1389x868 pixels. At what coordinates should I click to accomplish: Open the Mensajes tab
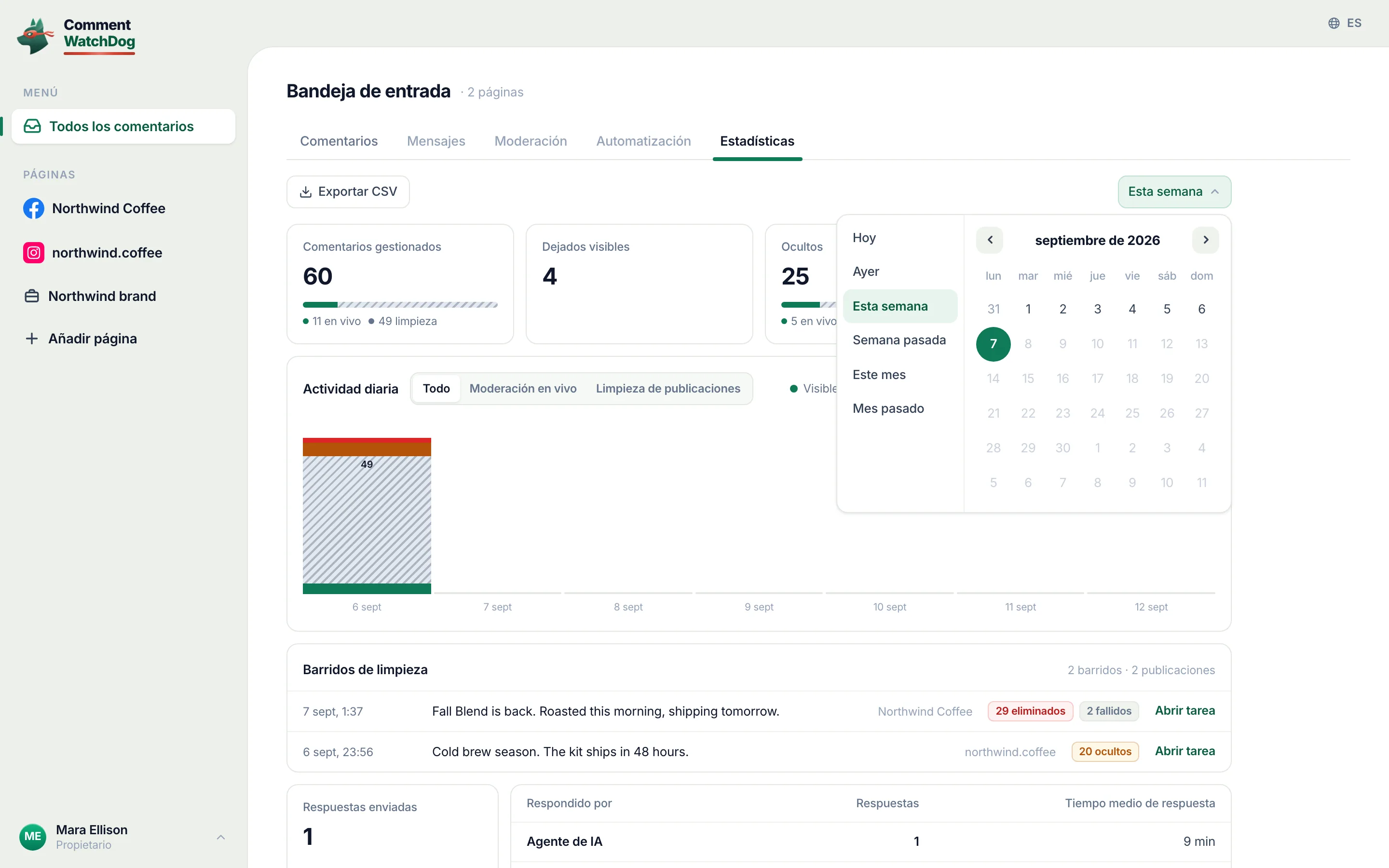436,141
